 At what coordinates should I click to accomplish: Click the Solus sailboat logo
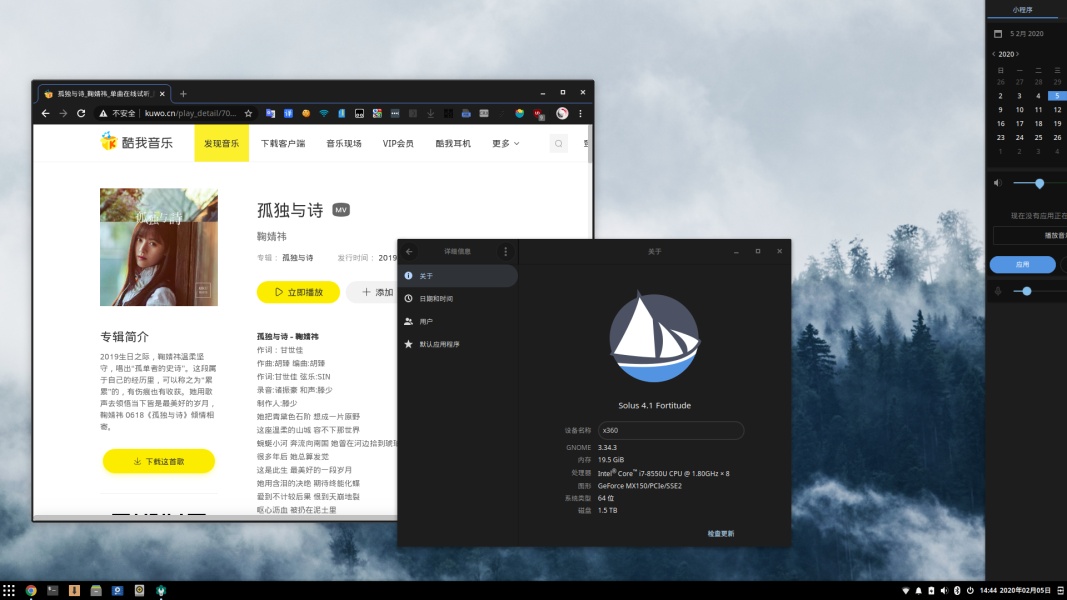[x=655, y=337]
